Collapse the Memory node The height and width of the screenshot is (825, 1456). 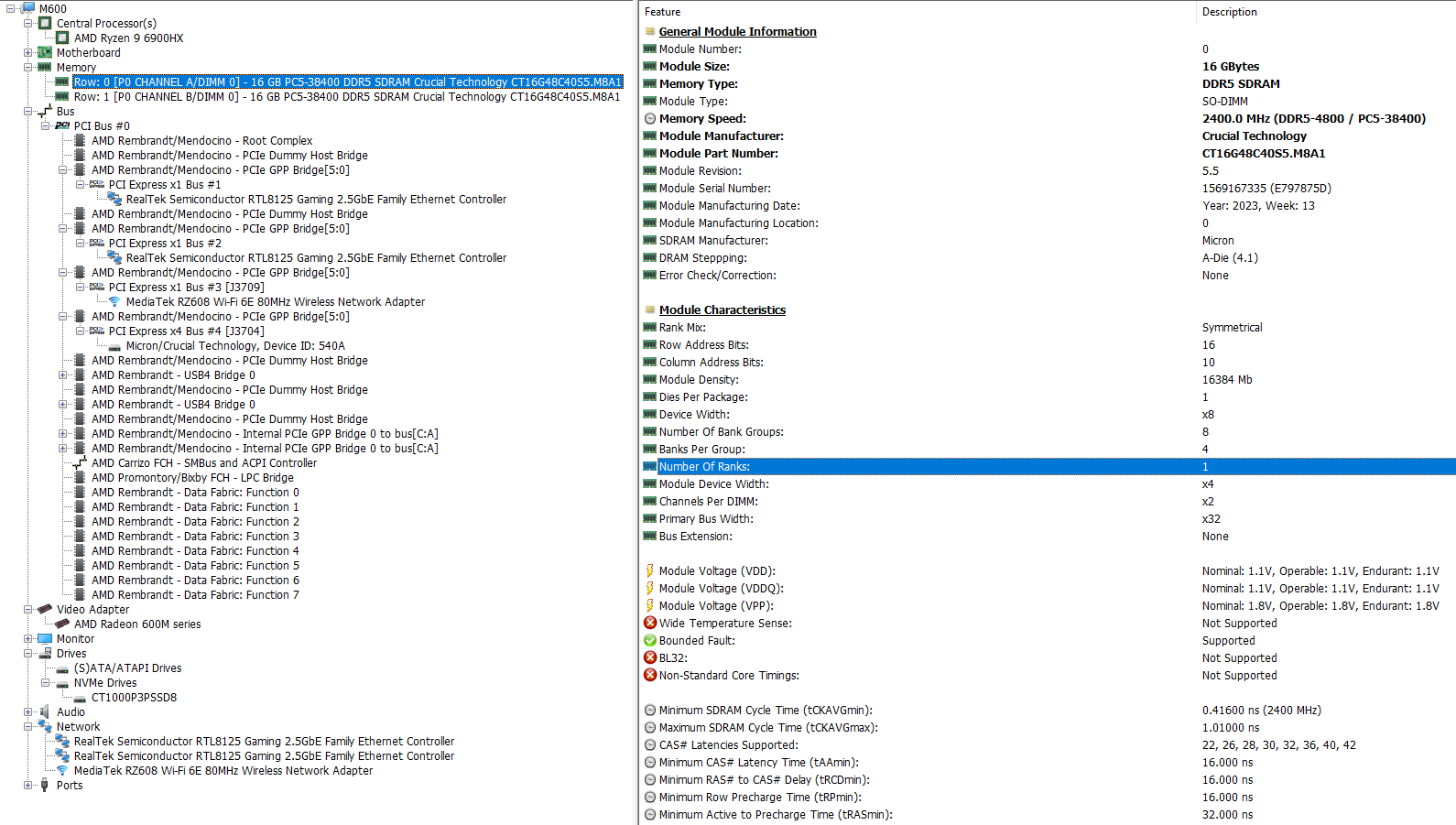click(x=28, y=67)
